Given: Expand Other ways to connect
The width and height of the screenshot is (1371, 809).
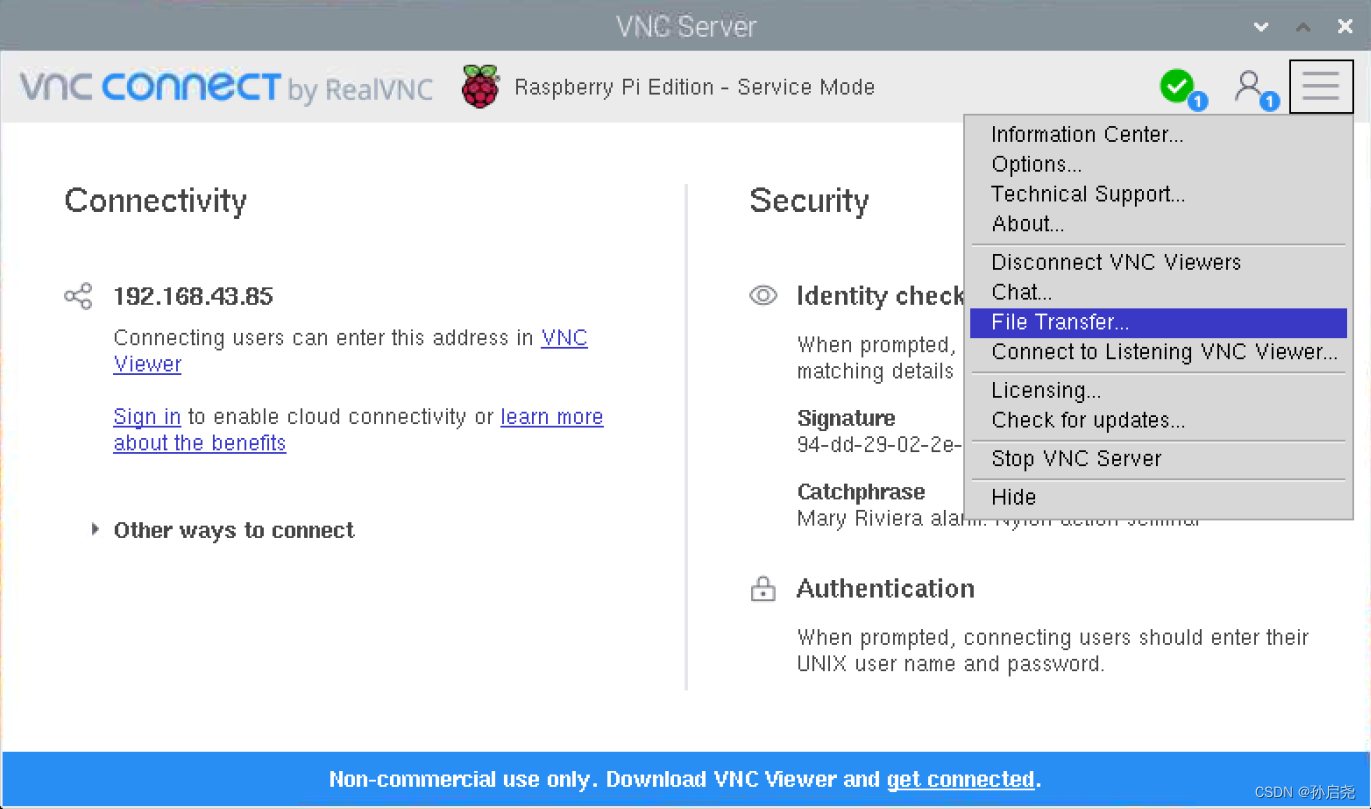Looking at the screenshot, I should [x=224, y=530].
